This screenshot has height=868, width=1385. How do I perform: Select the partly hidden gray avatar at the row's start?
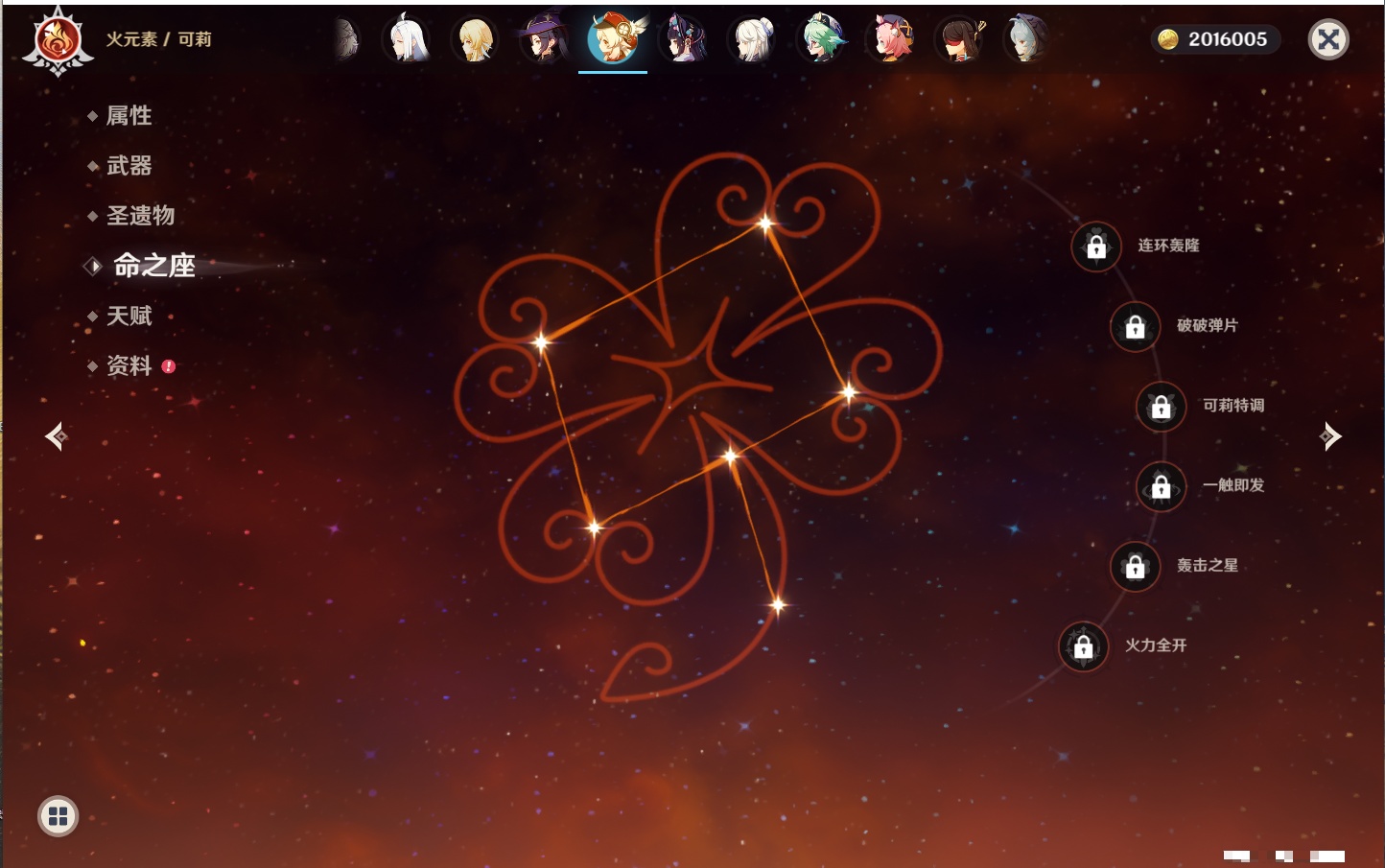345,39
